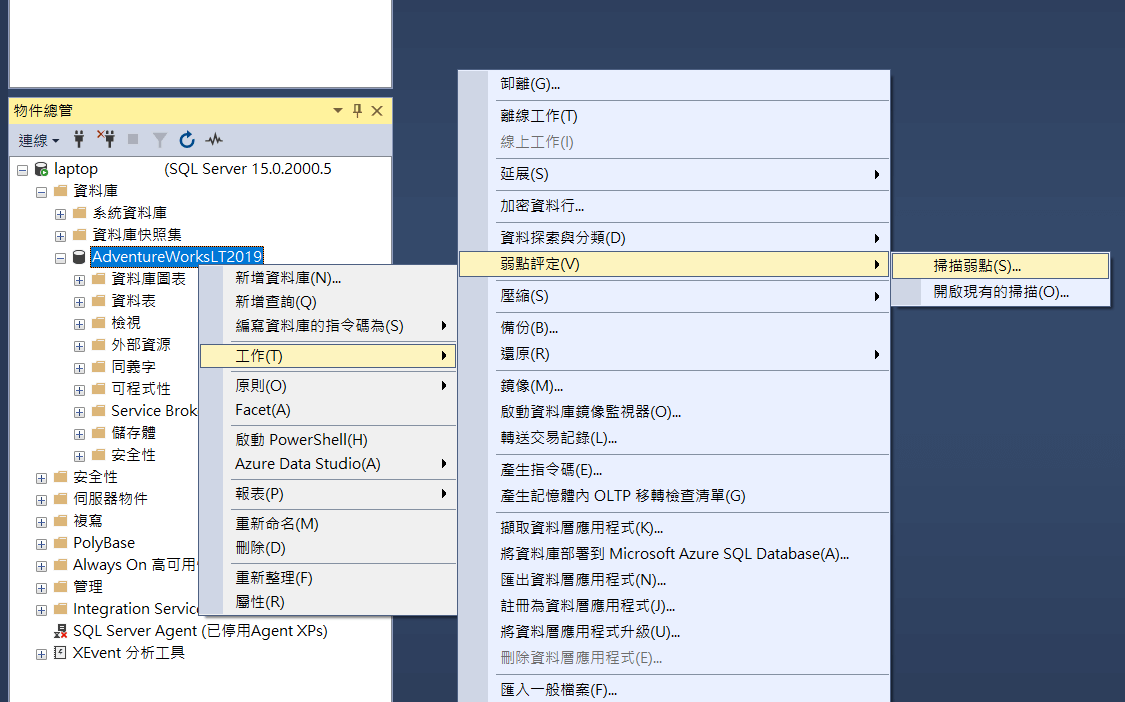Screen dimensions: 1125x702
Task: Click 新增查詢(Q) in context menu
Action: click(x=275, y=301)
